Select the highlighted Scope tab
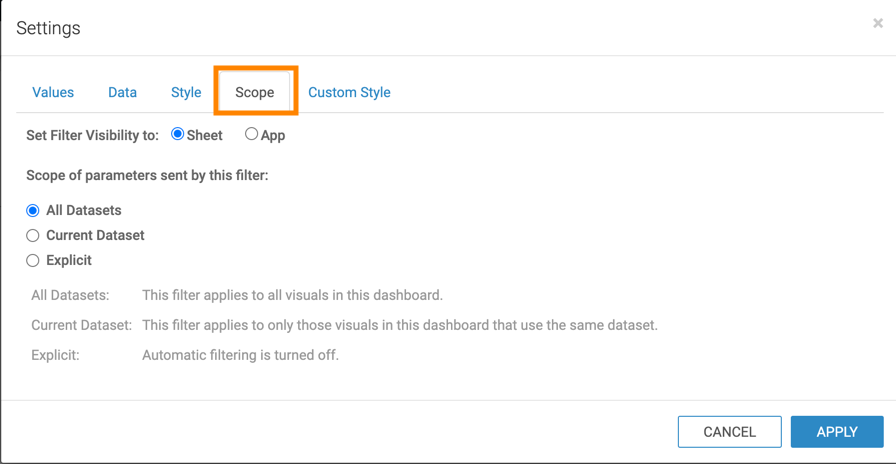The image size is (896, 464). (x=255, y=92)
